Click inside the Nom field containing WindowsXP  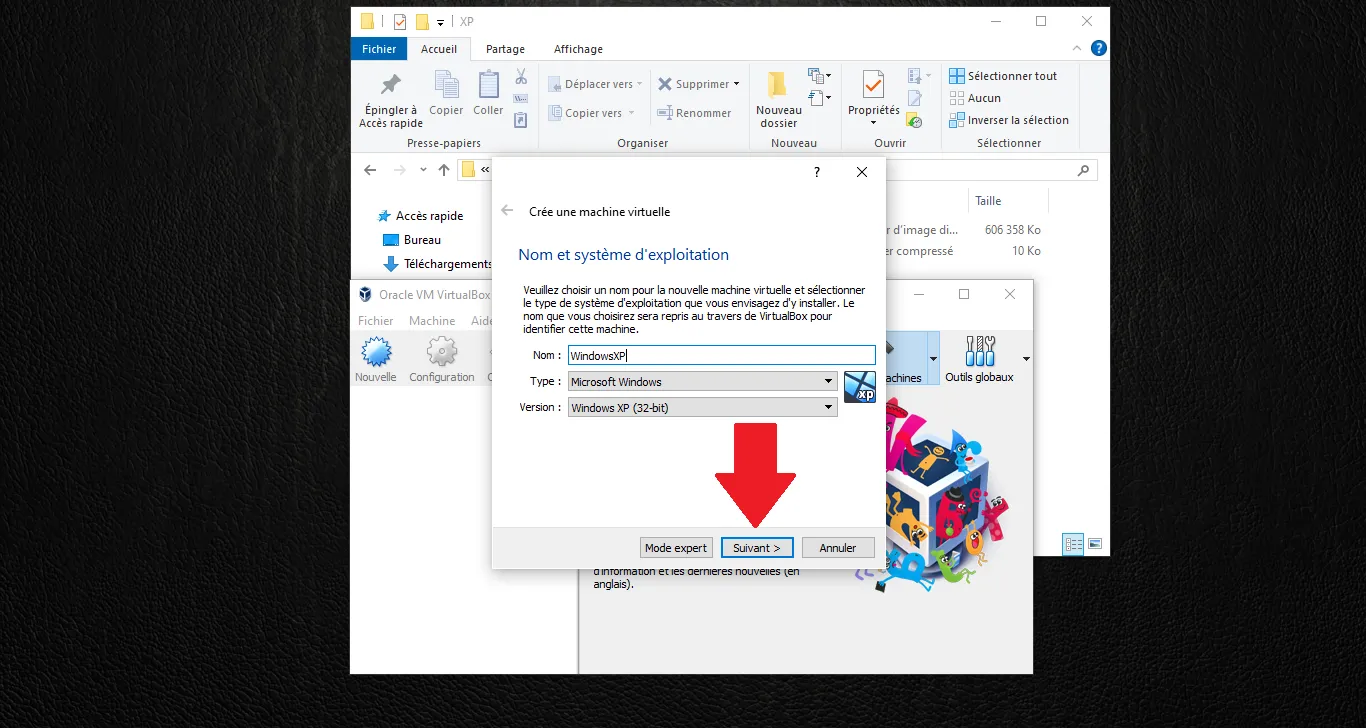[x=700, y=355]
